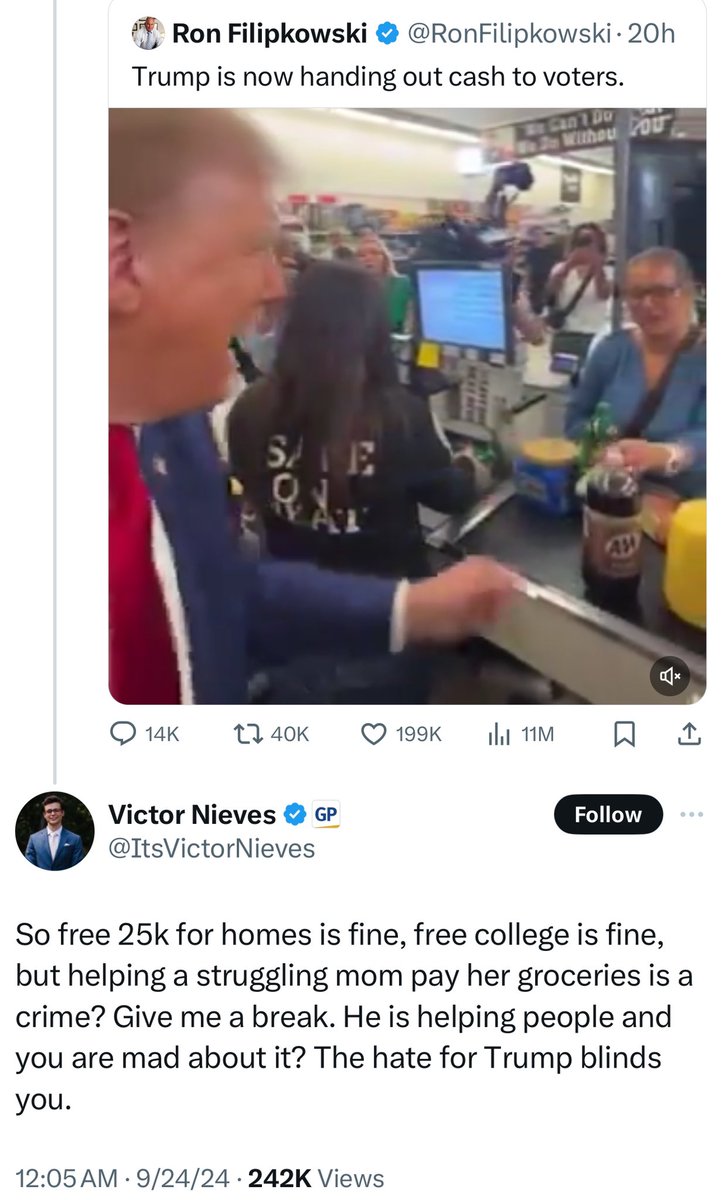This screenshot has width=722, height=1200.
Task: Open Ron Filipkowski's small avatar
Action: tap(147, 34)
